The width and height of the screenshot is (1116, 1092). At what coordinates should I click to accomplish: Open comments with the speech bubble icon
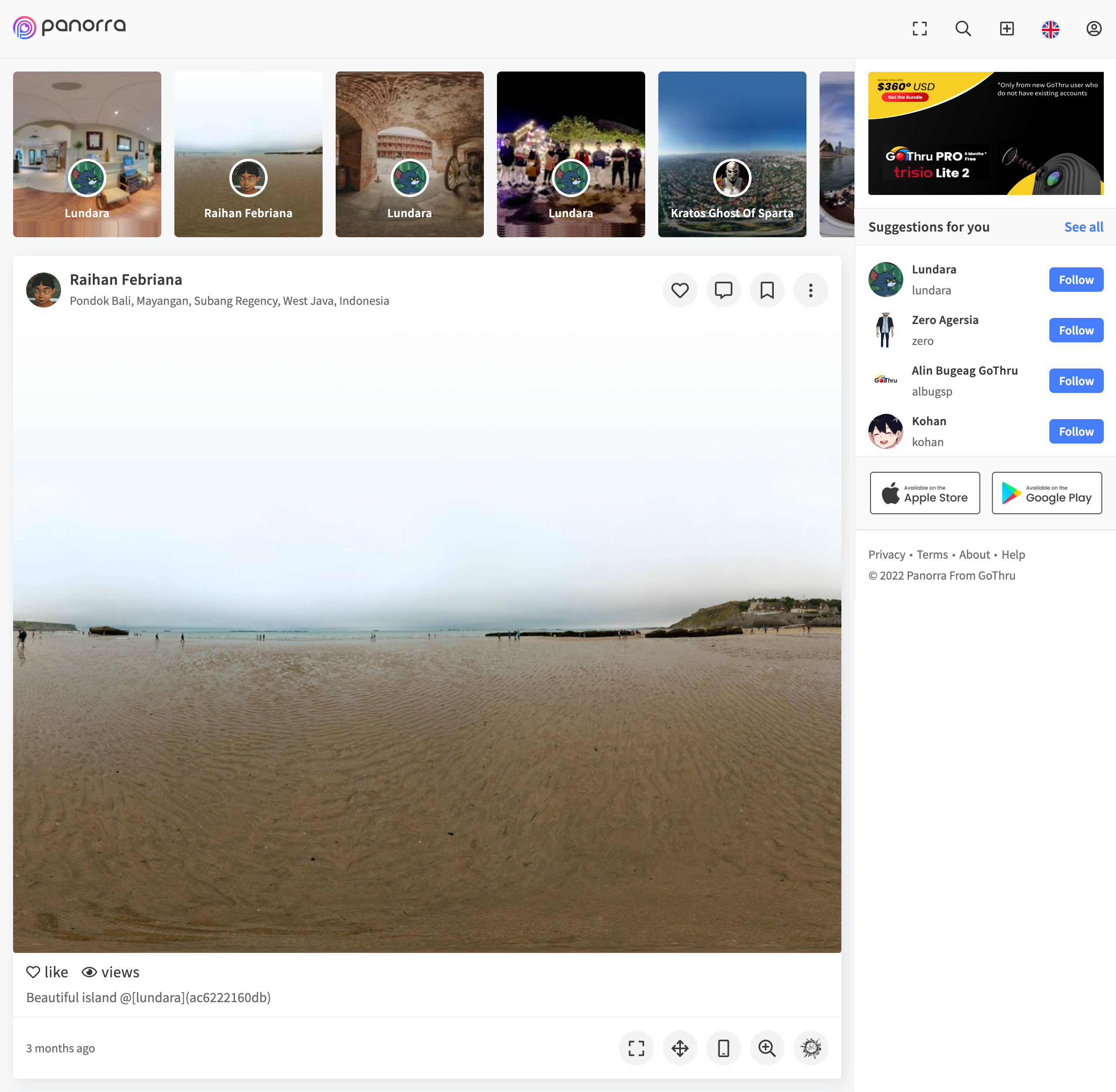(x=723, y=290)
